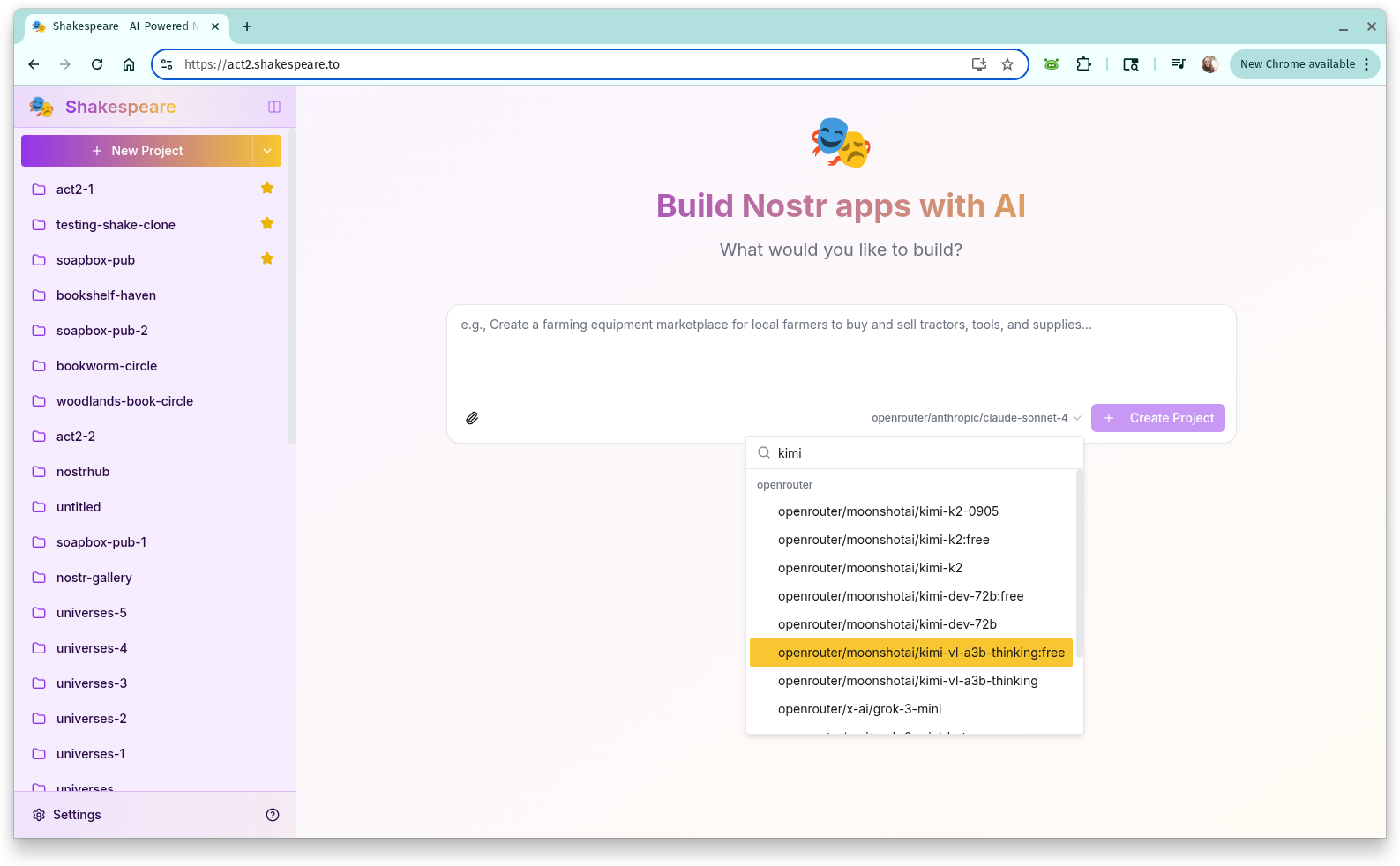Reload the page in the browser
Viewport: 1400px width, 866px height.
pyautogui.click(x=97, y=64)
